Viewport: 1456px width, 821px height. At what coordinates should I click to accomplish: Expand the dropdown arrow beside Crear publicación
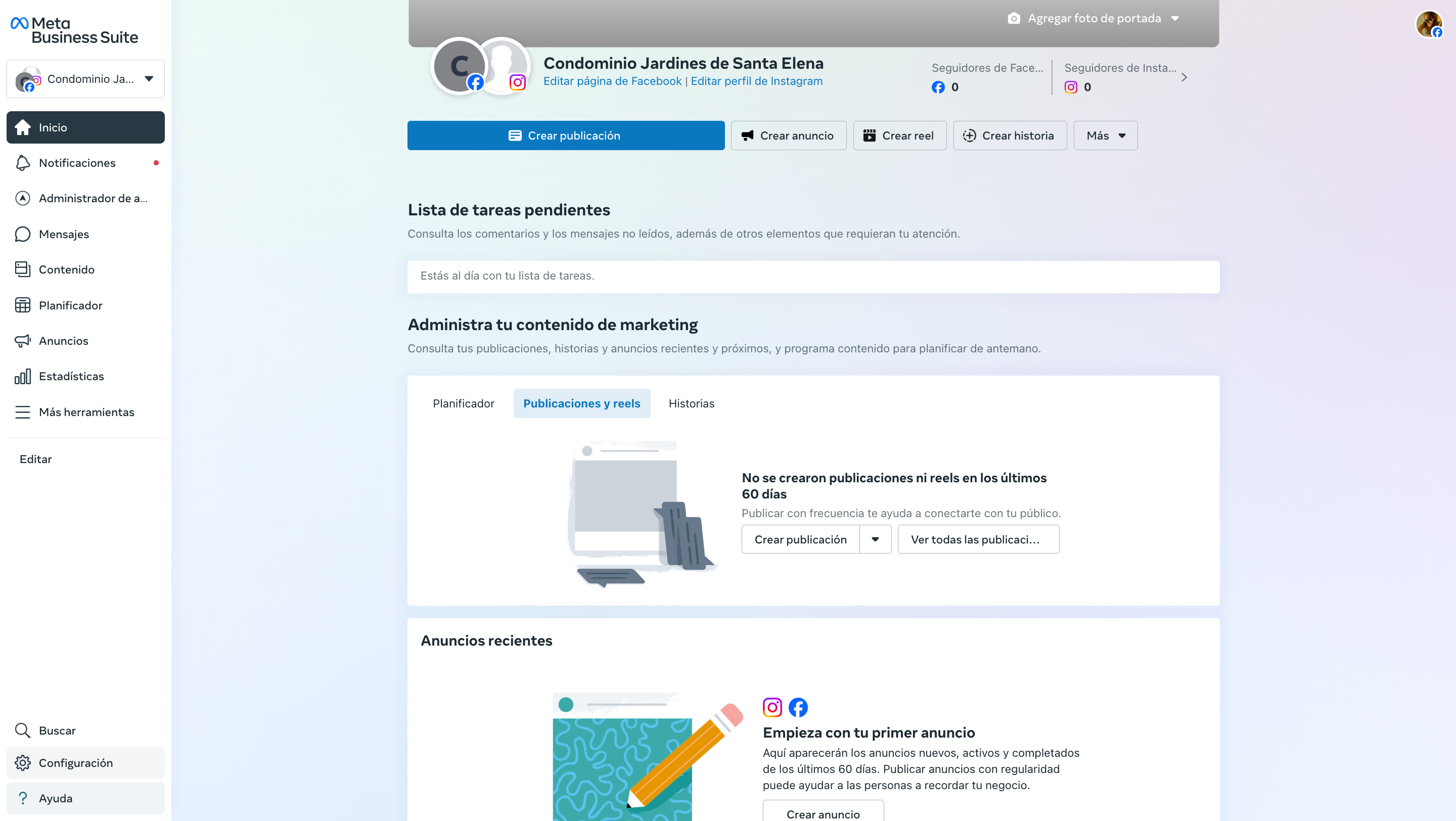876,539
